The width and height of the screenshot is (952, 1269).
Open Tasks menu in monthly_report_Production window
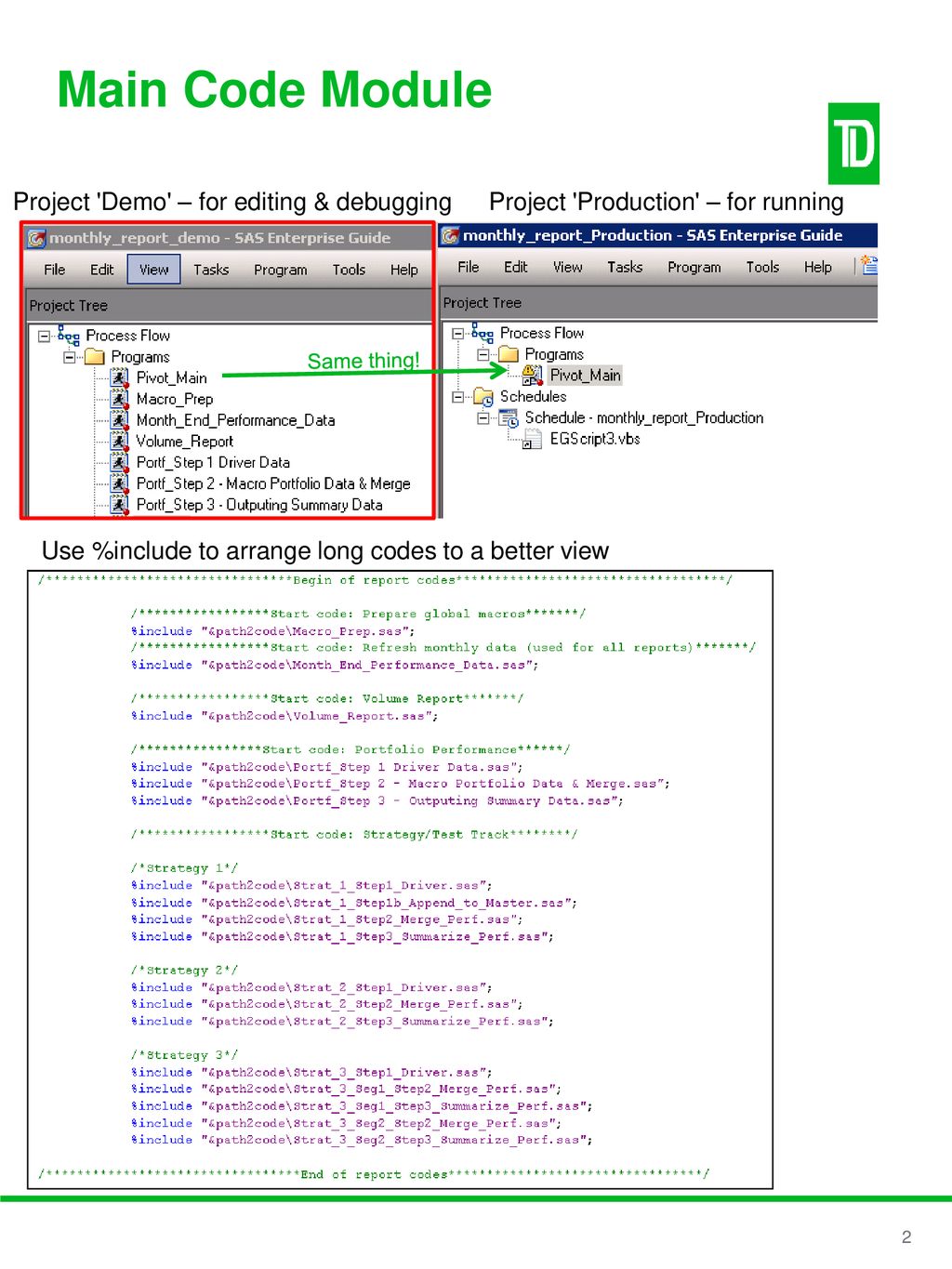point(625,267)
